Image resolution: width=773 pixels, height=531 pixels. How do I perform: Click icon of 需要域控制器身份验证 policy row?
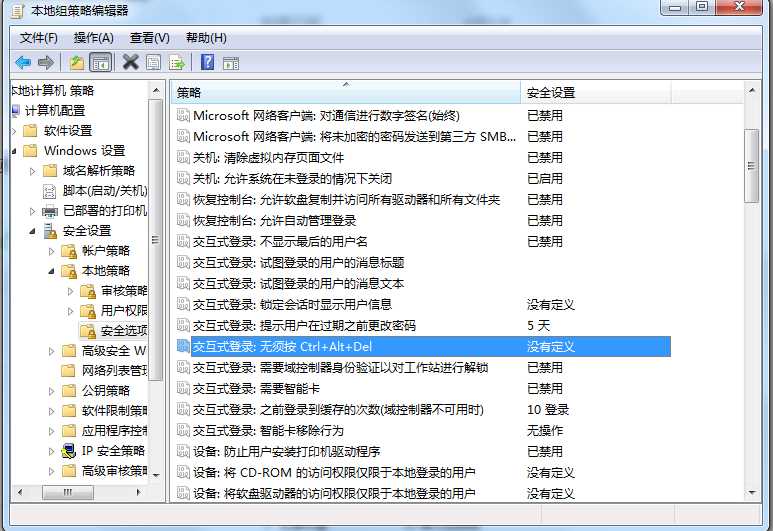(x=183, y=367)
